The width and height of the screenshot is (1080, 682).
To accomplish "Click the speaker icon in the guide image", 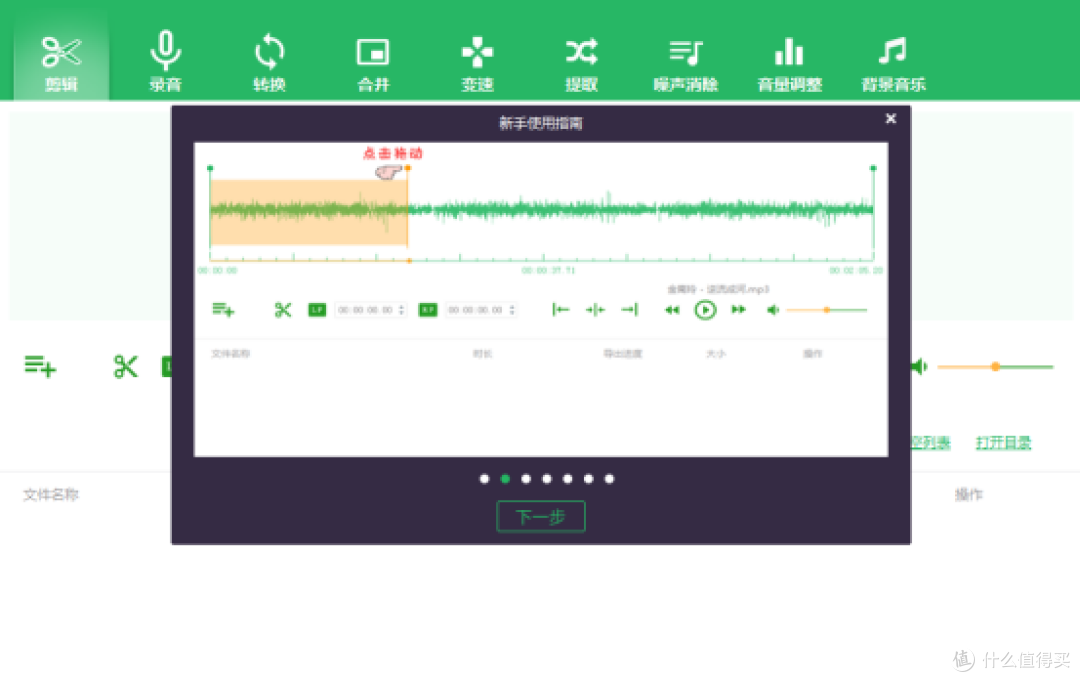I will pyautogui.click(x=773, y=310).
